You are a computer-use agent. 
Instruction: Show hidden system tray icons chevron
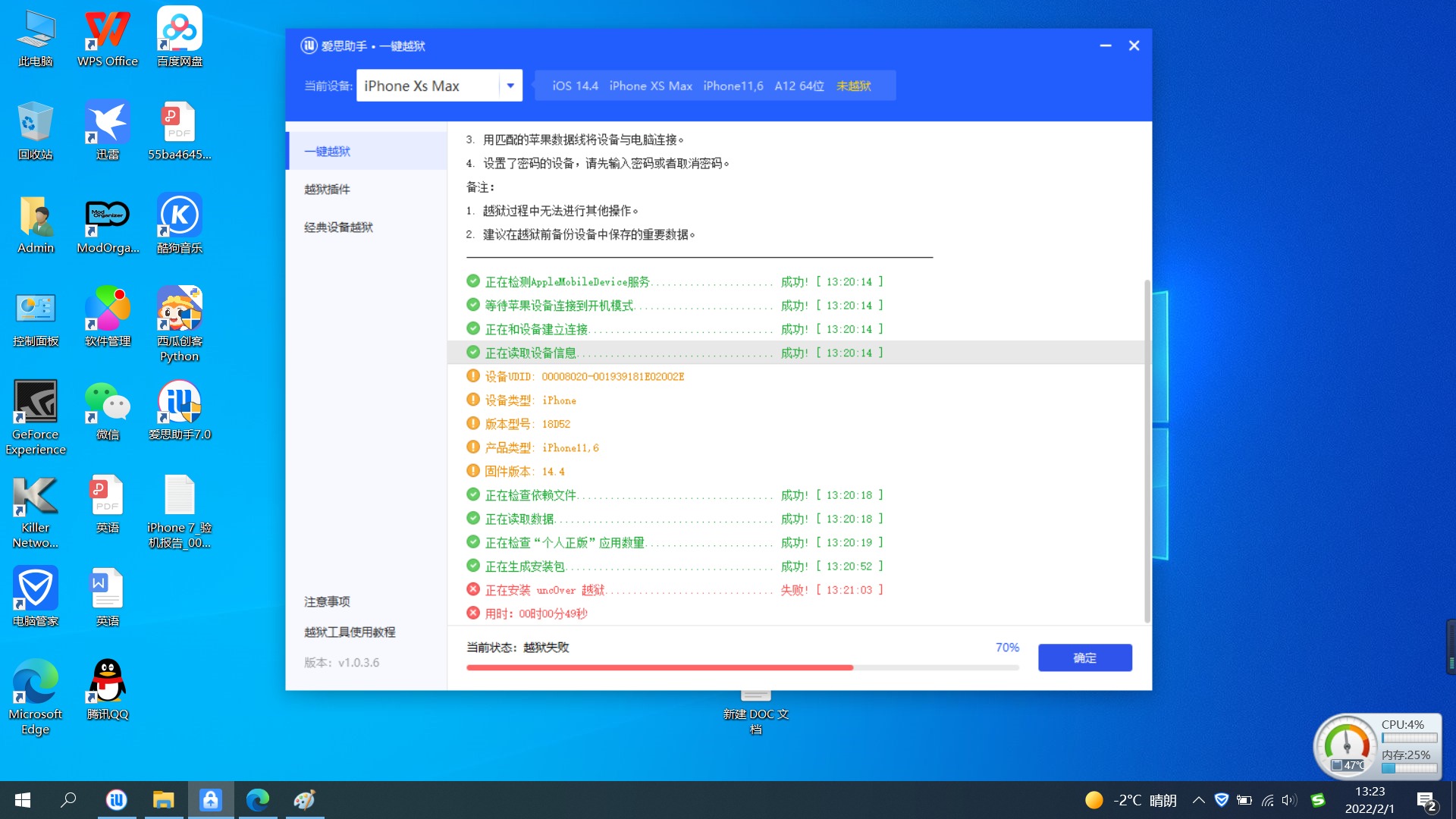click(1198, 800)
